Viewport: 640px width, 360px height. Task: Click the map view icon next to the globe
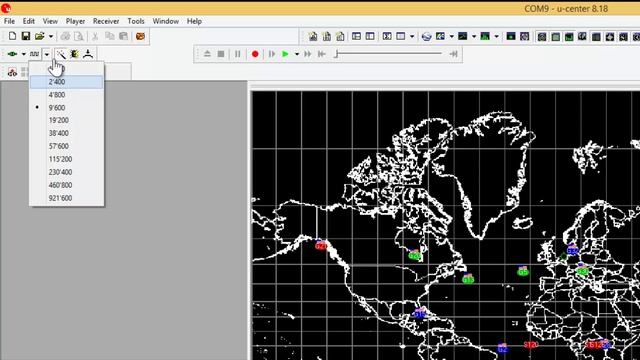440,37
